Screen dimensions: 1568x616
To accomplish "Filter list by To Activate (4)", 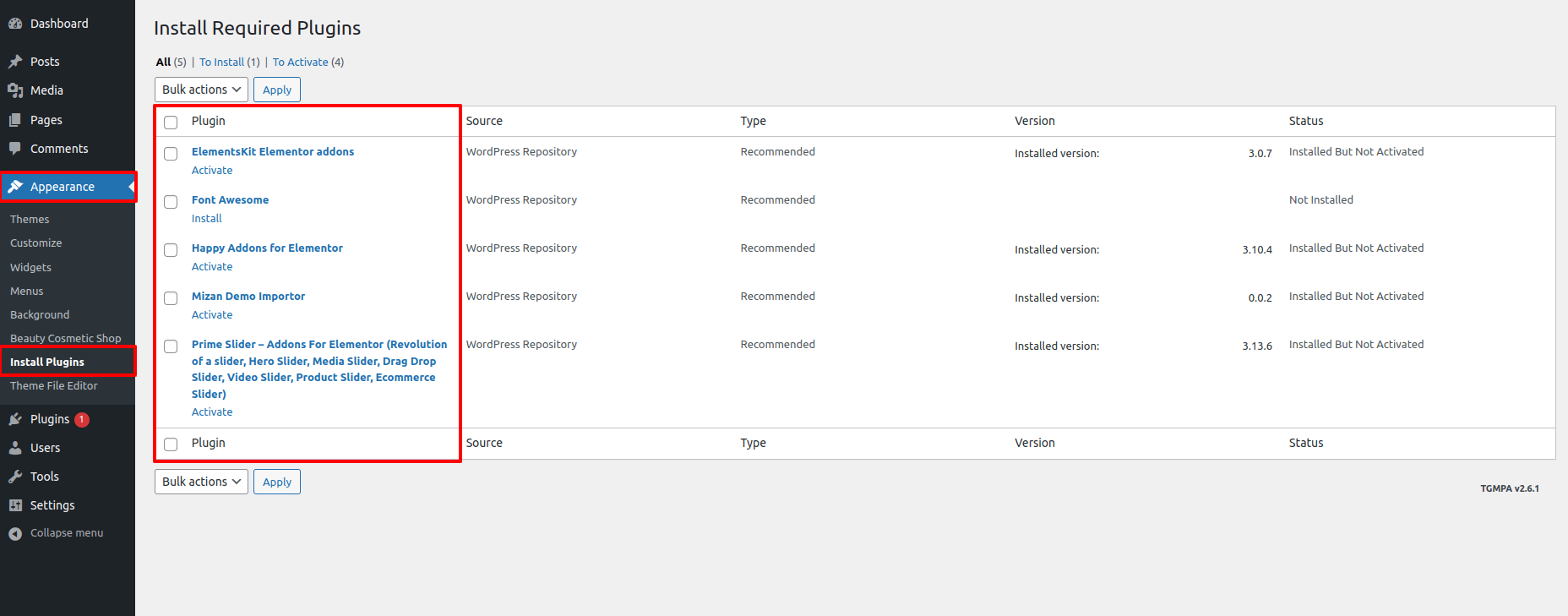I will [308, 62].
